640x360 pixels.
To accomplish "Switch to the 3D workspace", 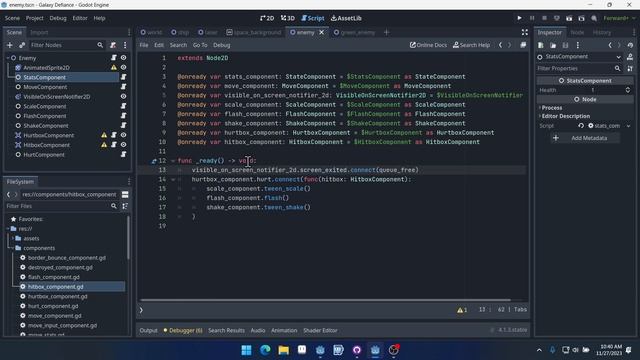I will pos(288,18).
